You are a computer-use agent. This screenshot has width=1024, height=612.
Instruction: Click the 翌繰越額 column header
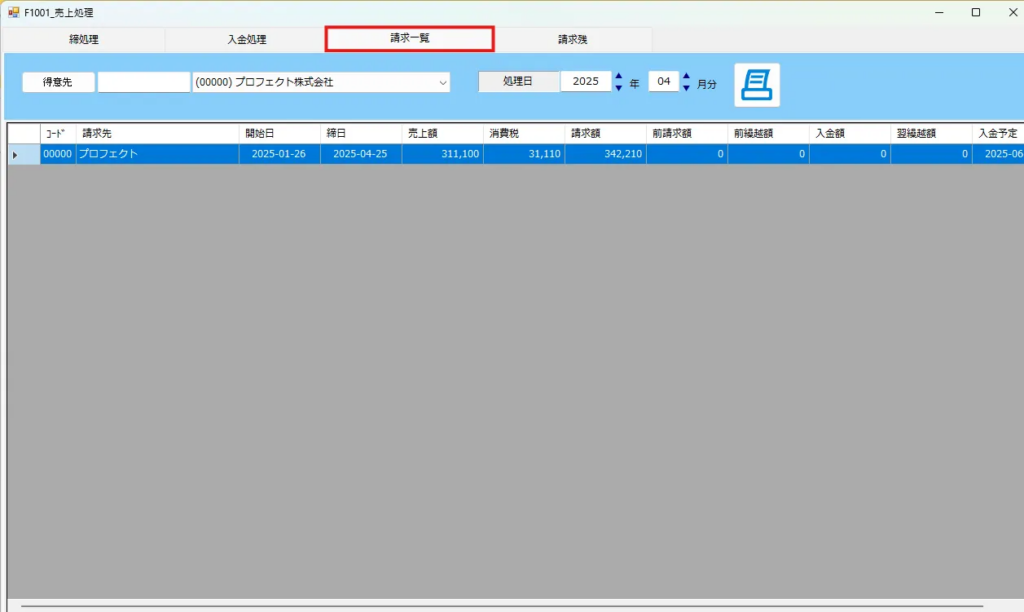tap(931, 133)
